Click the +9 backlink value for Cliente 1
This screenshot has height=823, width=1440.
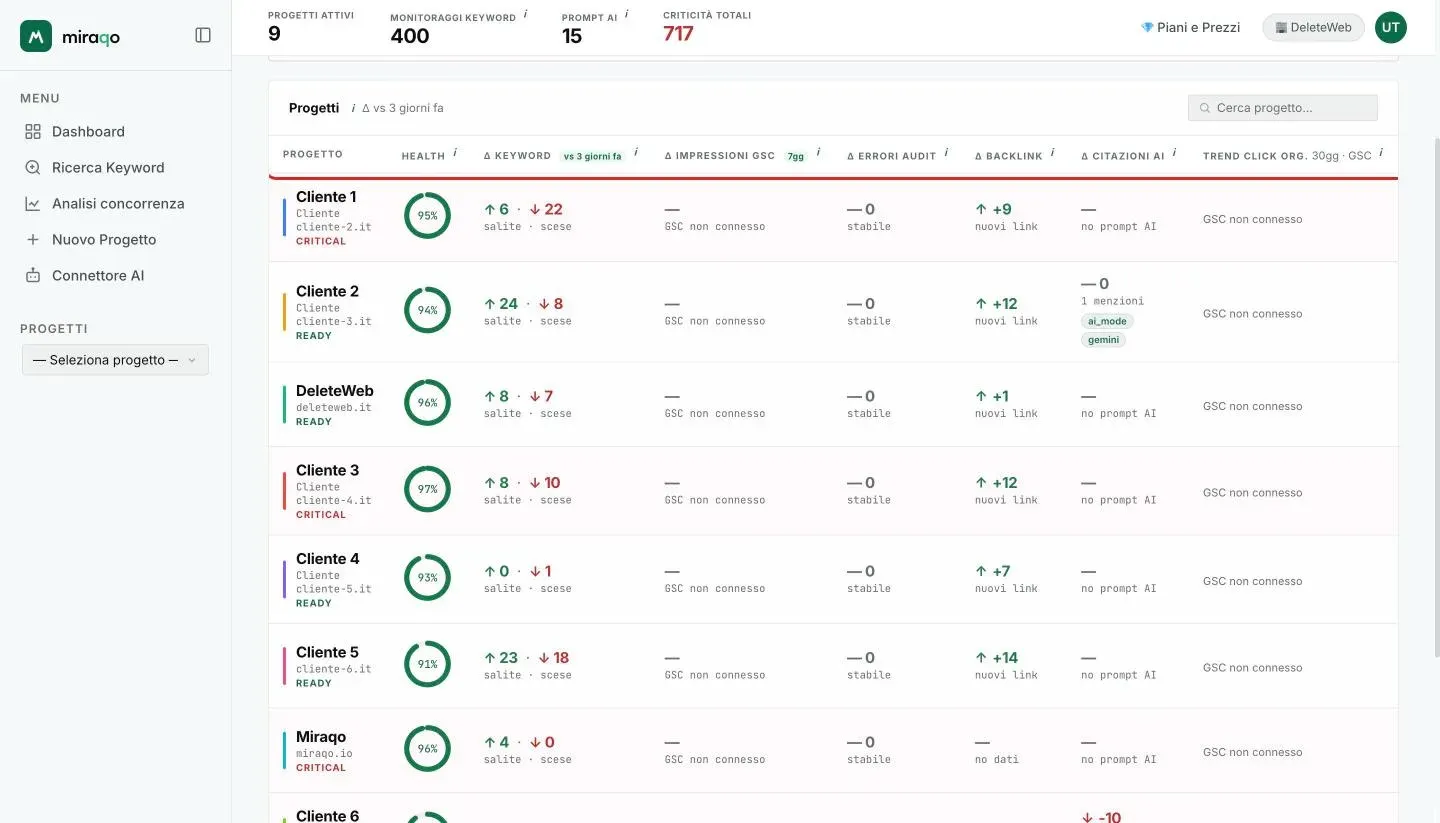click(x=1001, y=209)
